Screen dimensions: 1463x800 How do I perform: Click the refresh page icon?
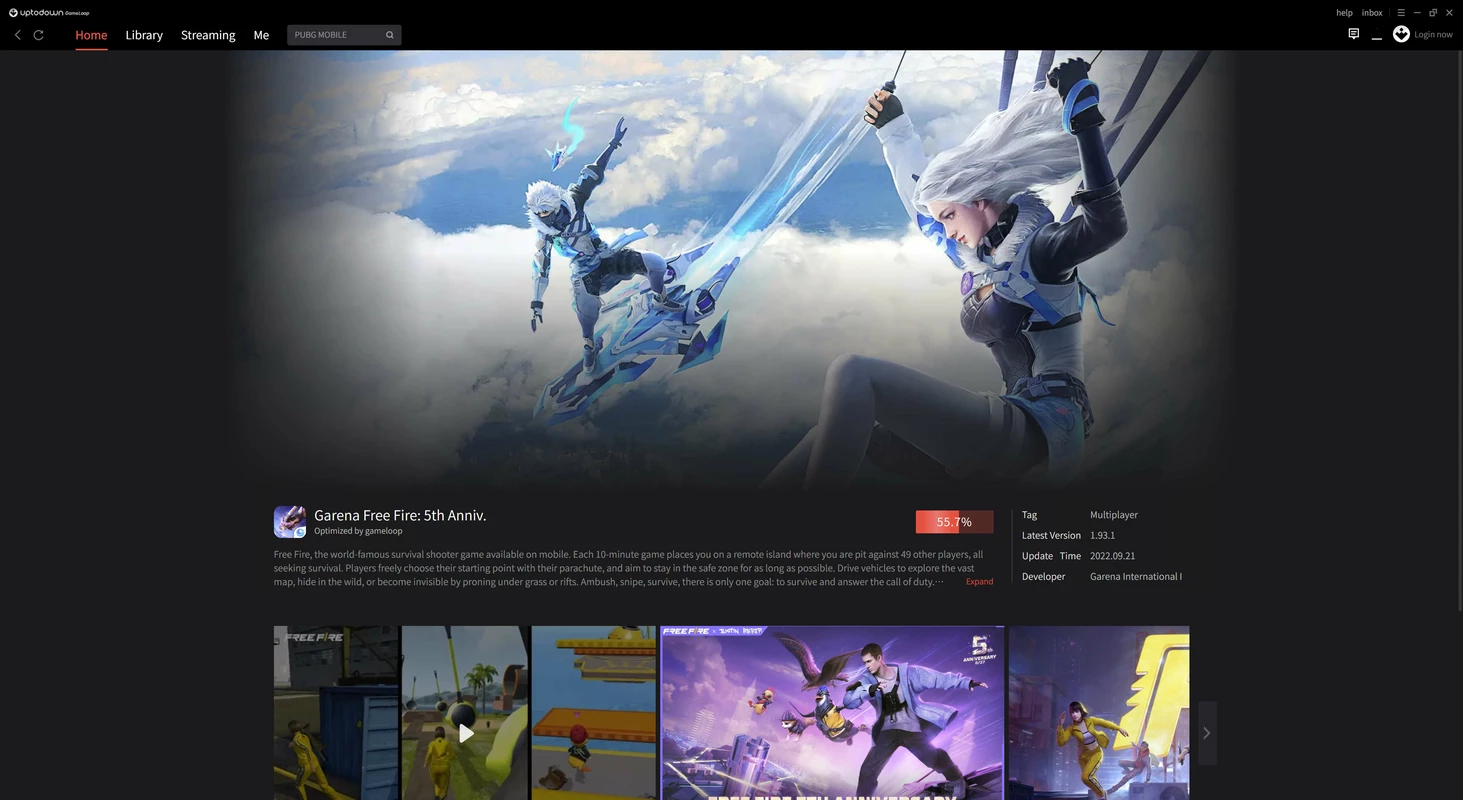click(x=39, y=35)
